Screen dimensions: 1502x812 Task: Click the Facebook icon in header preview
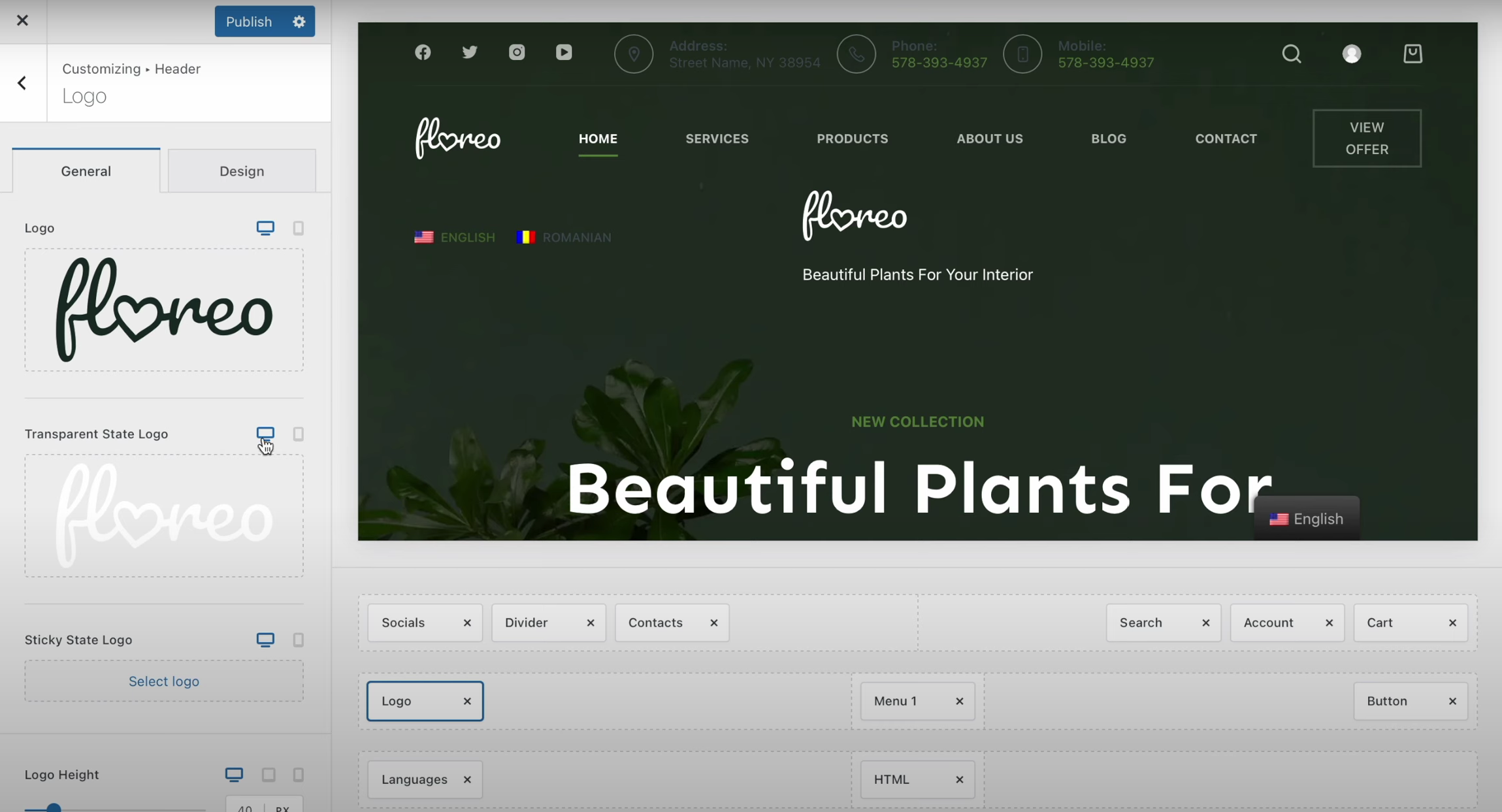click(x=423, y=52)
